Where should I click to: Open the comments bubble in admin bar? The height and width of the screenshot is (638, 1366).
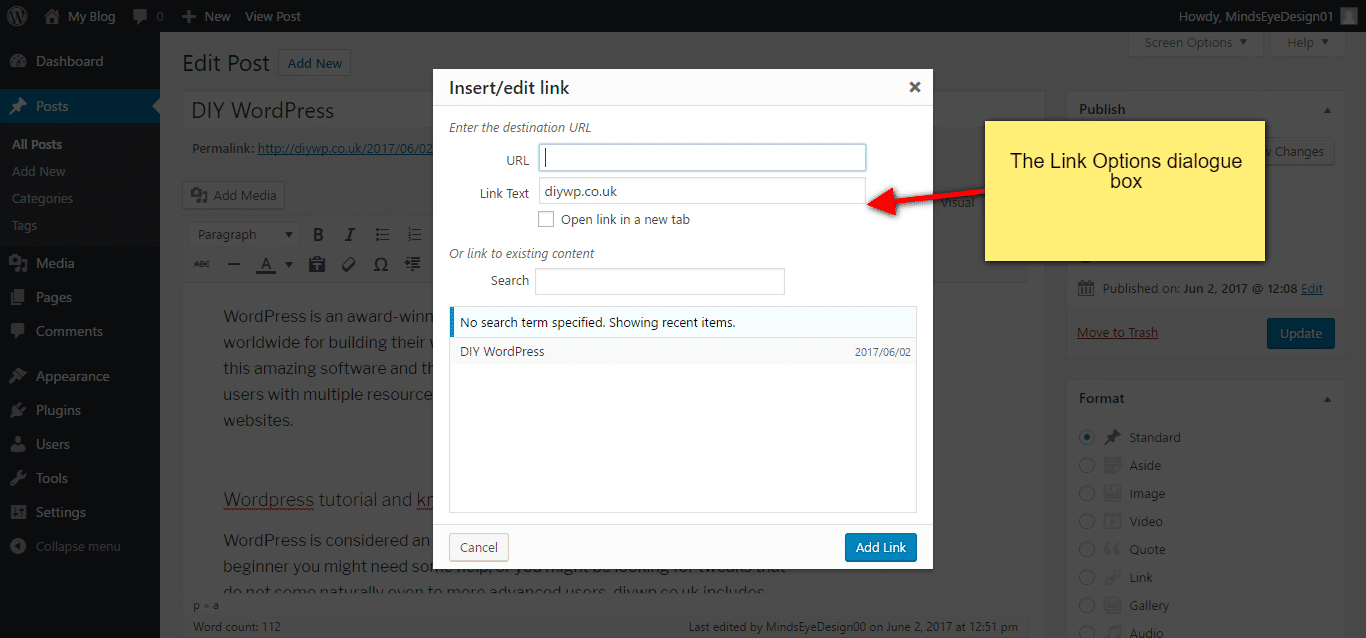(147, 16)
